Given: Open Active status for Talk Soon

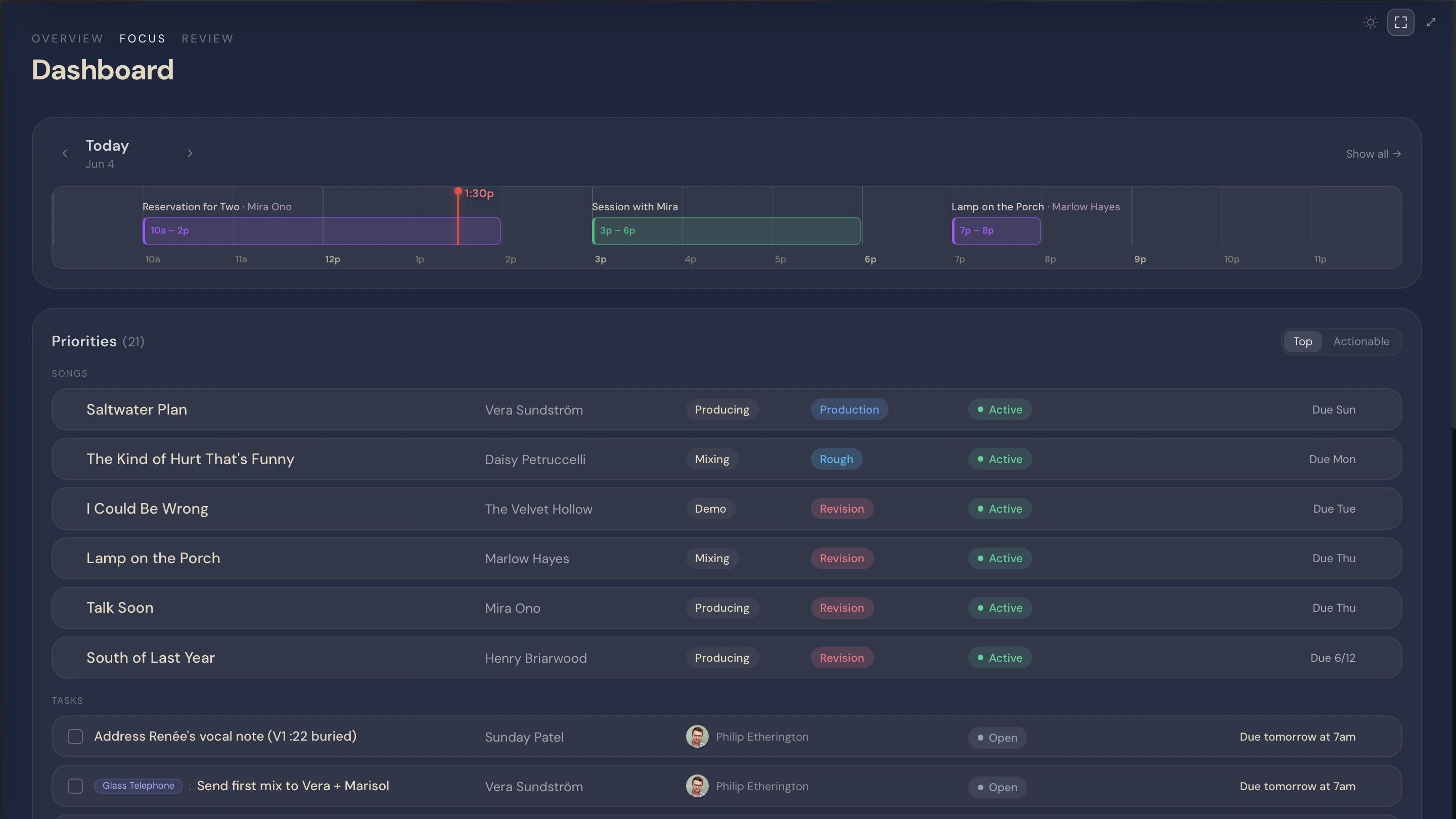Looking at the screenshot, I should tap(999, 608).
